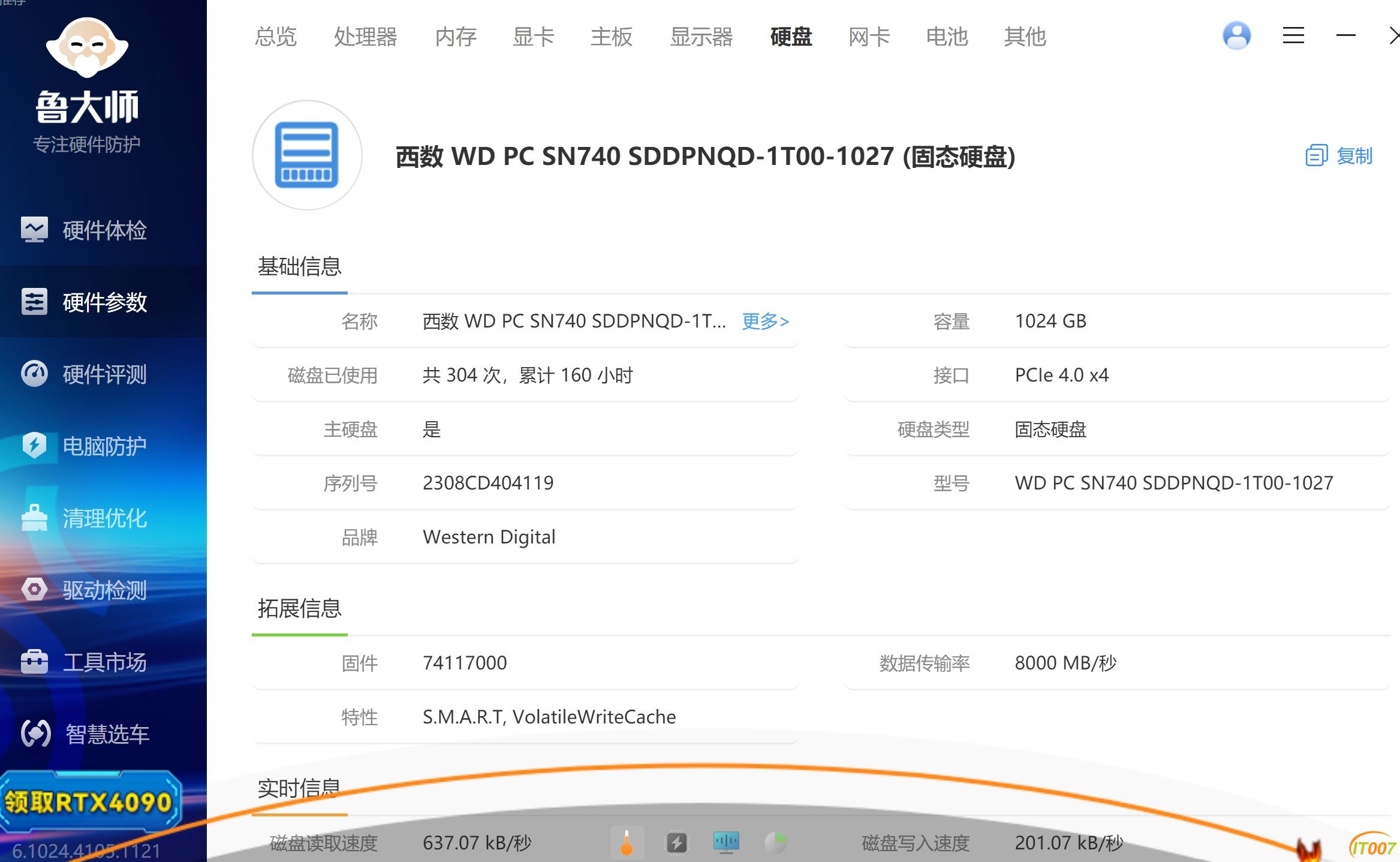The width and height of the screenshot is (1400, 862).
Task: Open 硬件评测 benchmark section
Action: pos(84,374)
